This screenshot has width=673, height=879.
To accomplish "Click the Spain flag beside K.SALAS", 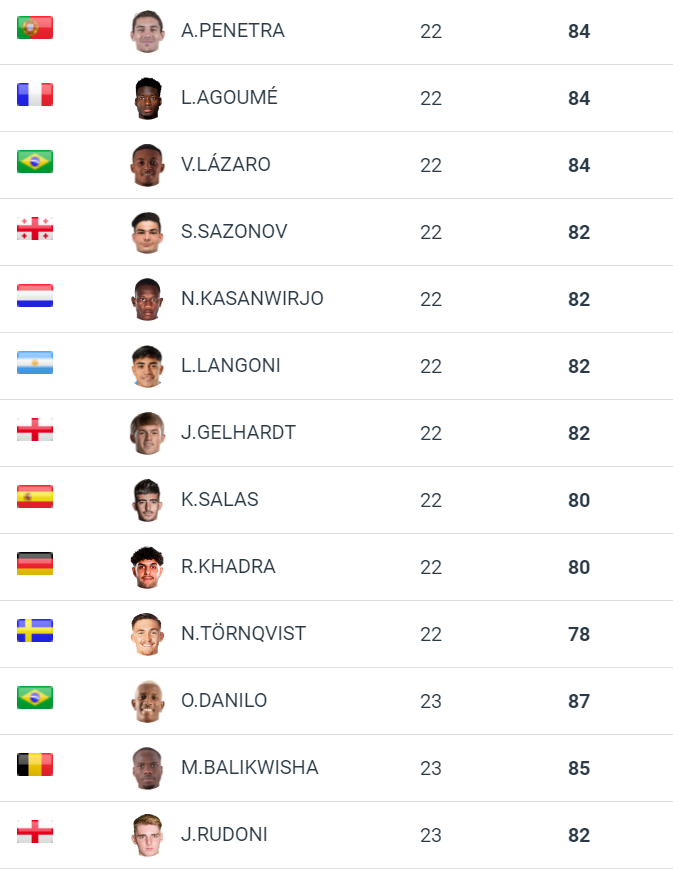I will tap(35, 497).
